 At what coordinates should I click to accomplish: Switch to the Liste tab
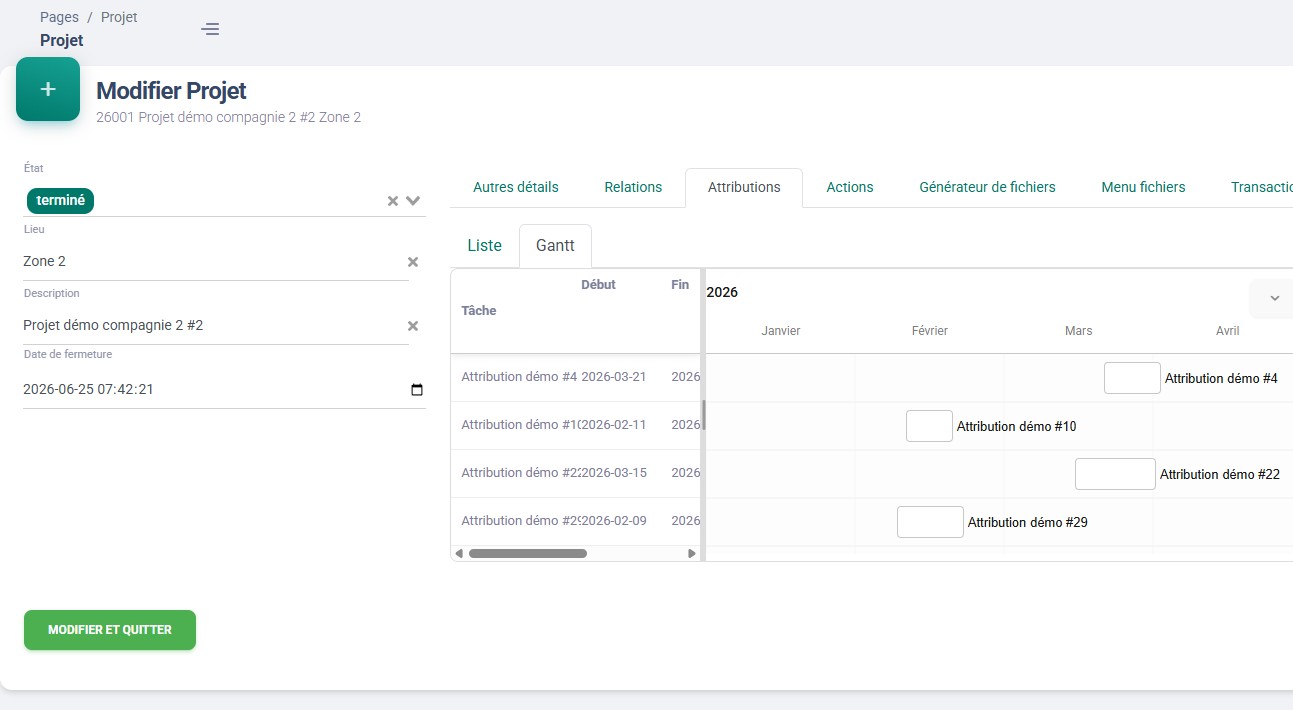(484, 245)
